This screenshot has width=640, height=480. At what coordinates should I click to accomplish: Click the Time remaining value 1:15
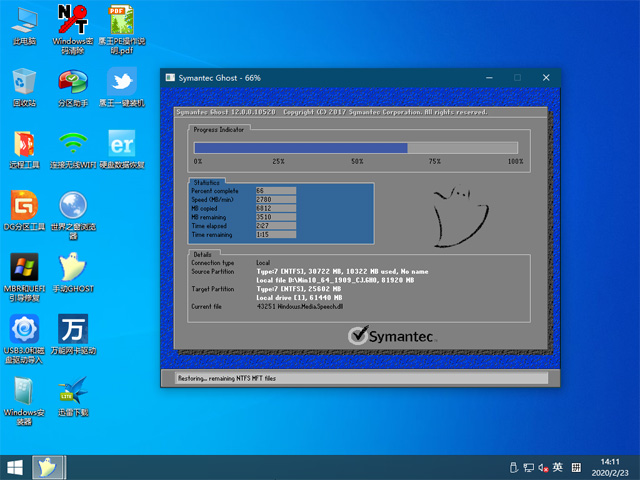tap(276, 235)
